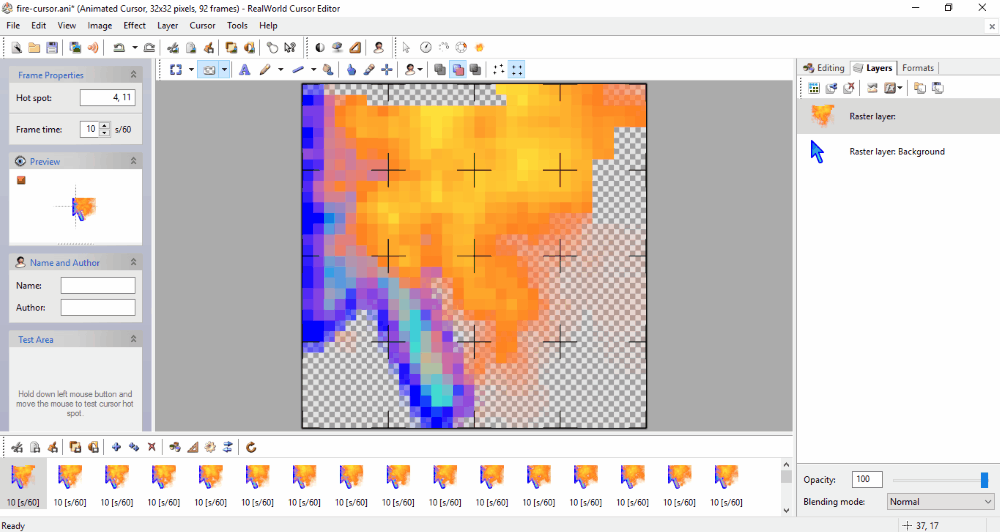Delete frame with red X in frames toolbar
The width and height of the screenshot is (1000, 532).
coord(152,447)
